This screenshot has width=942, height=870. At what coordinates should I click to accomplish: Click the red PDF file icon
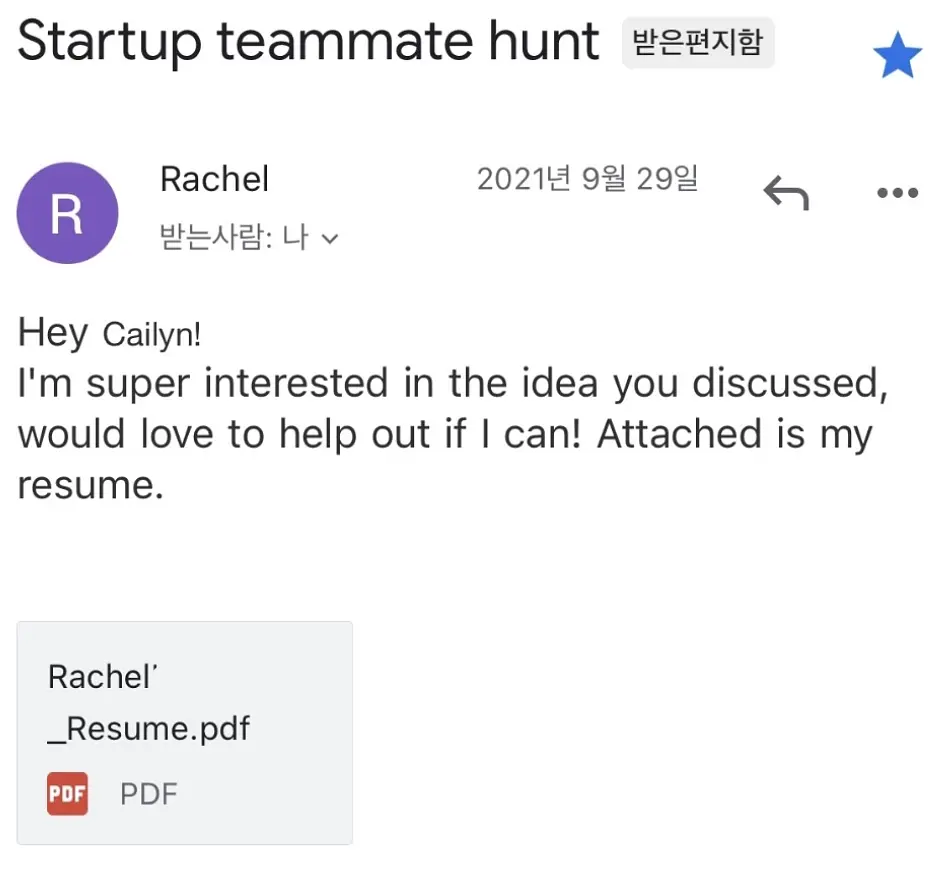67,794
